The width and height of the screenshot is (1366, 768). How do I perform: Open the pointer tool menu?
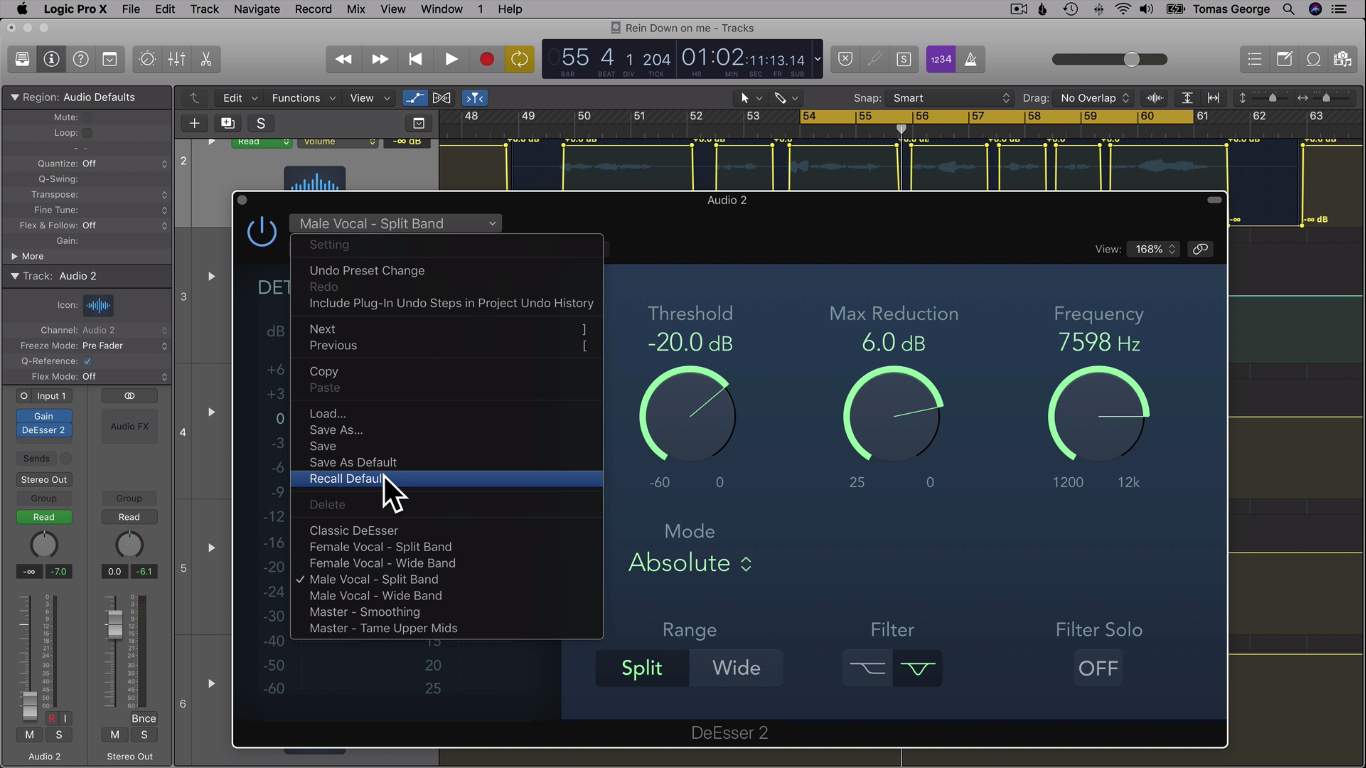750,98
